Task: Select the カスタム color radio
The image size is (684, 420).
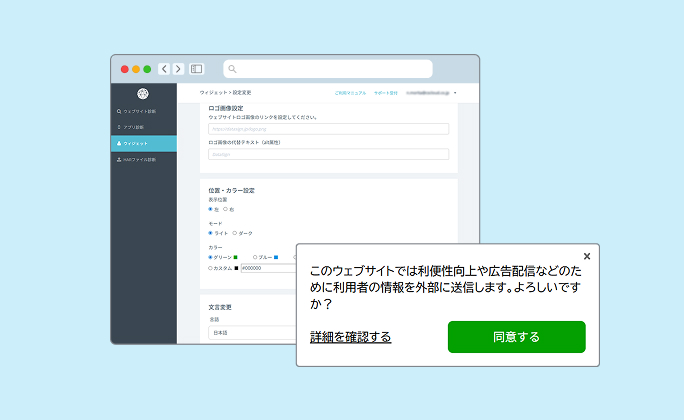Action: pyautogui.click(x=210, y=268)
